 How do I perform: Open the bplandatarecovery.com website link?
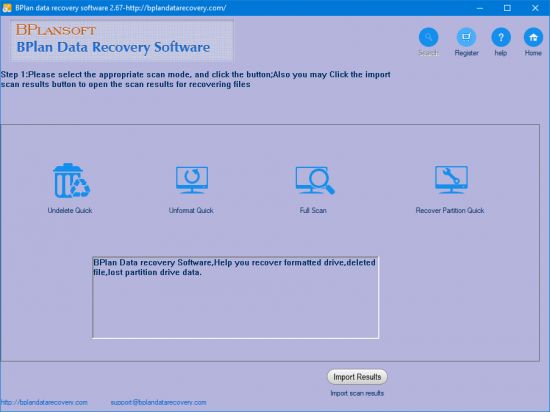pyautogui.click(x=44, y=402)
